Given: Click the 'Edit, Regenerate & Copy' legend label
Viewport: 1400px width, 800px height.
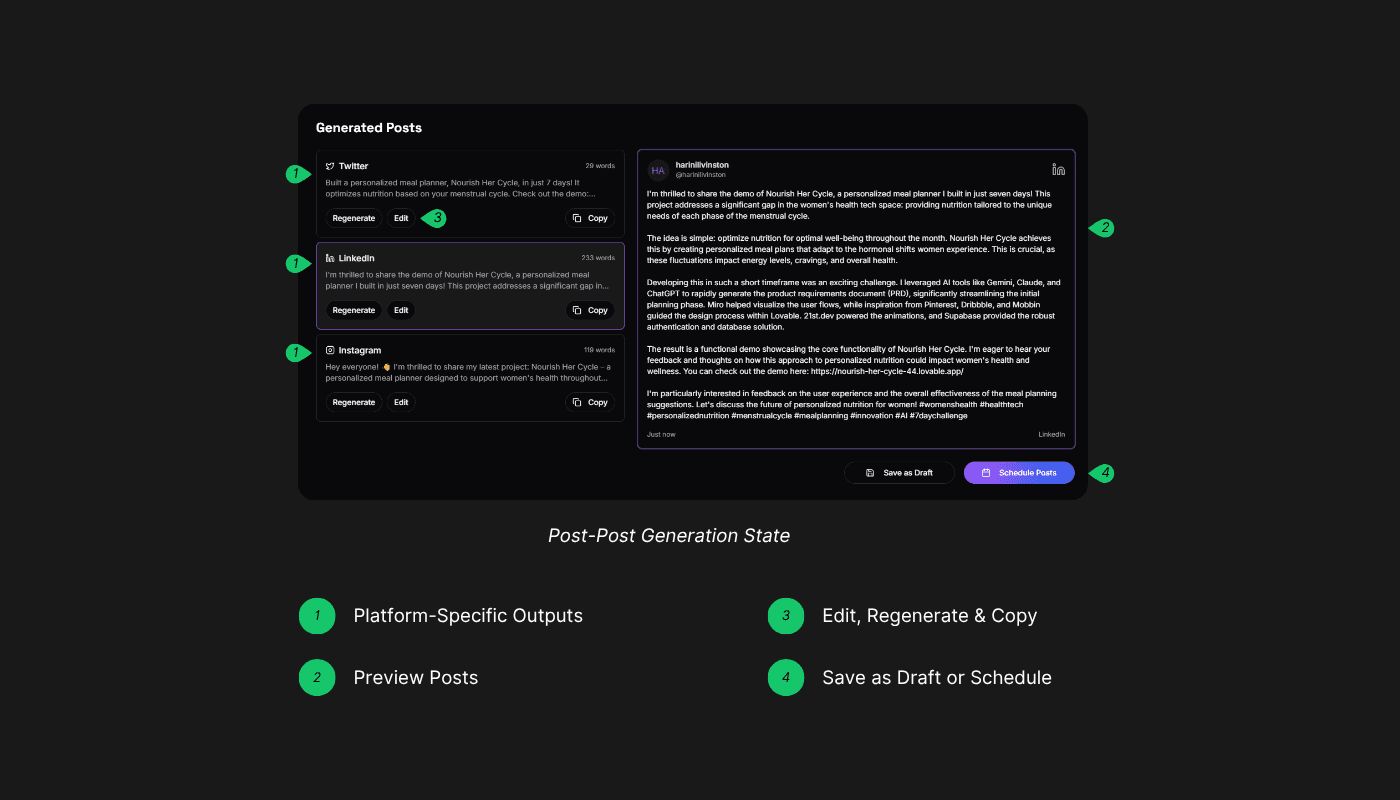Looking at the screenshot, I should [929, 616].
